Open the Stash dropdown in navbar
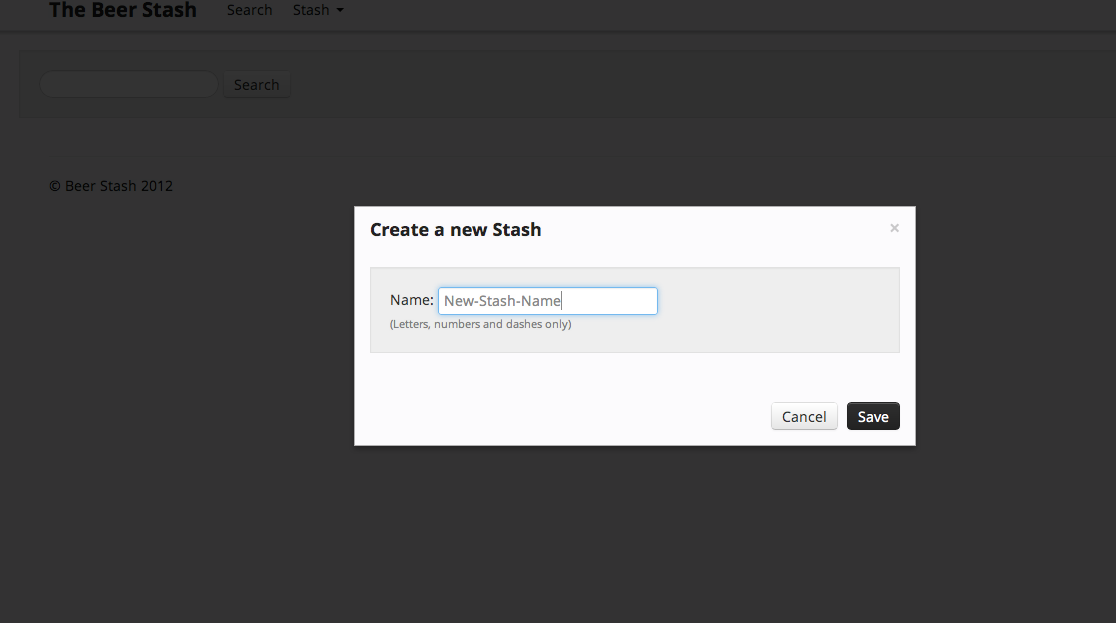1116x623 pixels. click(x=318, y=10)
